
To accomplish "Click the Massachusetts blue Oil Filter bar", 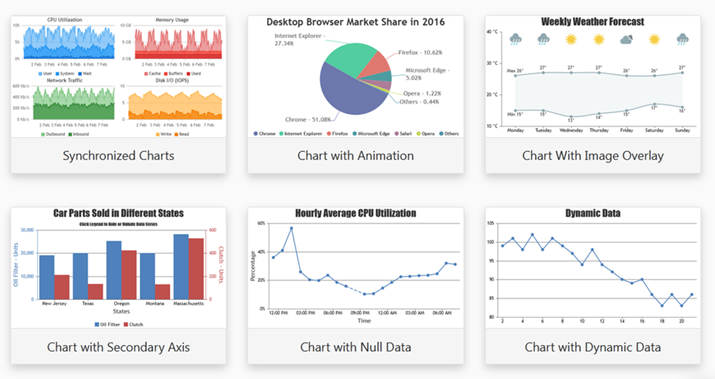I will click(181, 267).
